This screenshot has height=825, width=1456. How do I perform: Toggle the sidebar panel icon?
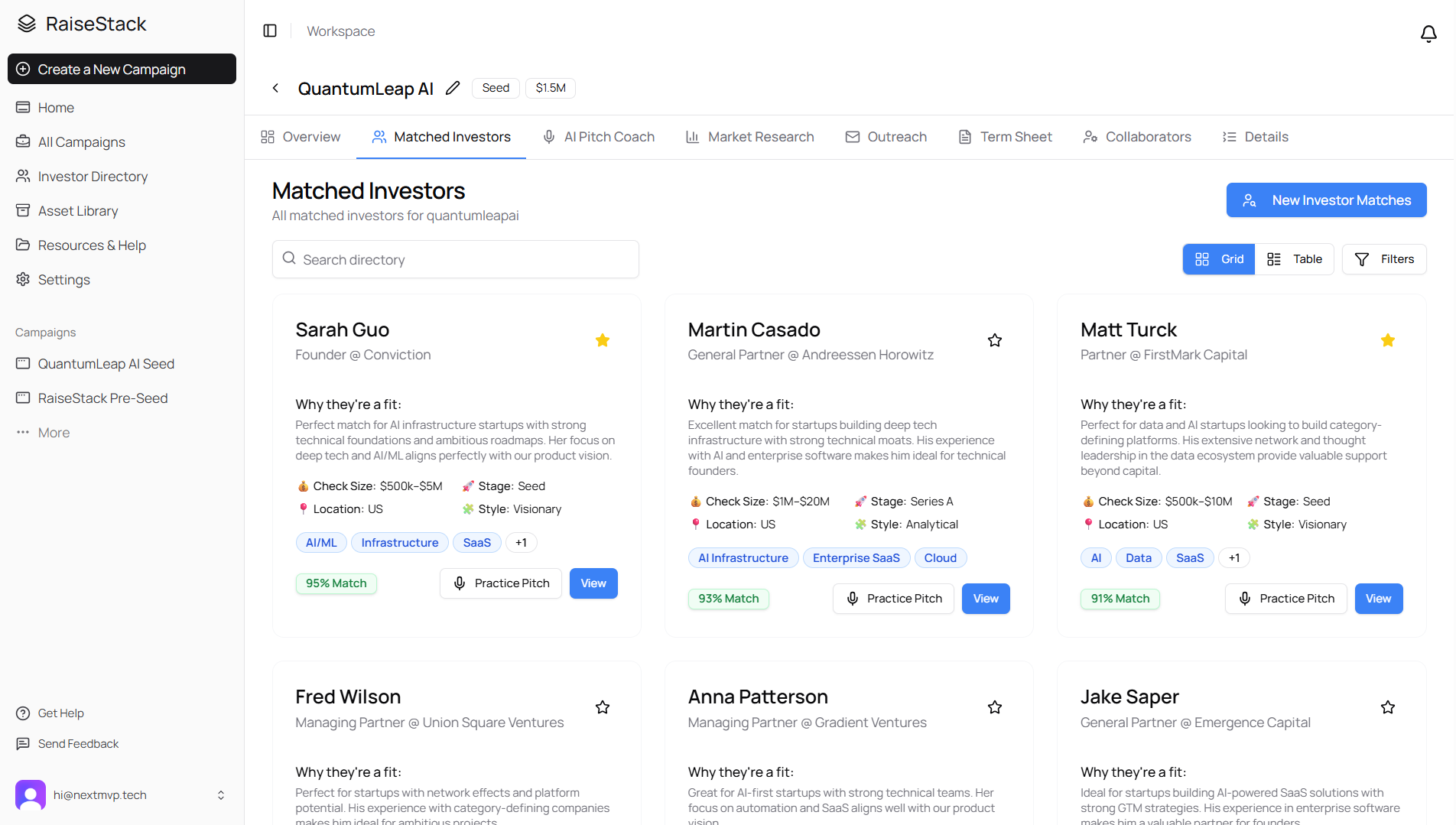coord(270,31)
